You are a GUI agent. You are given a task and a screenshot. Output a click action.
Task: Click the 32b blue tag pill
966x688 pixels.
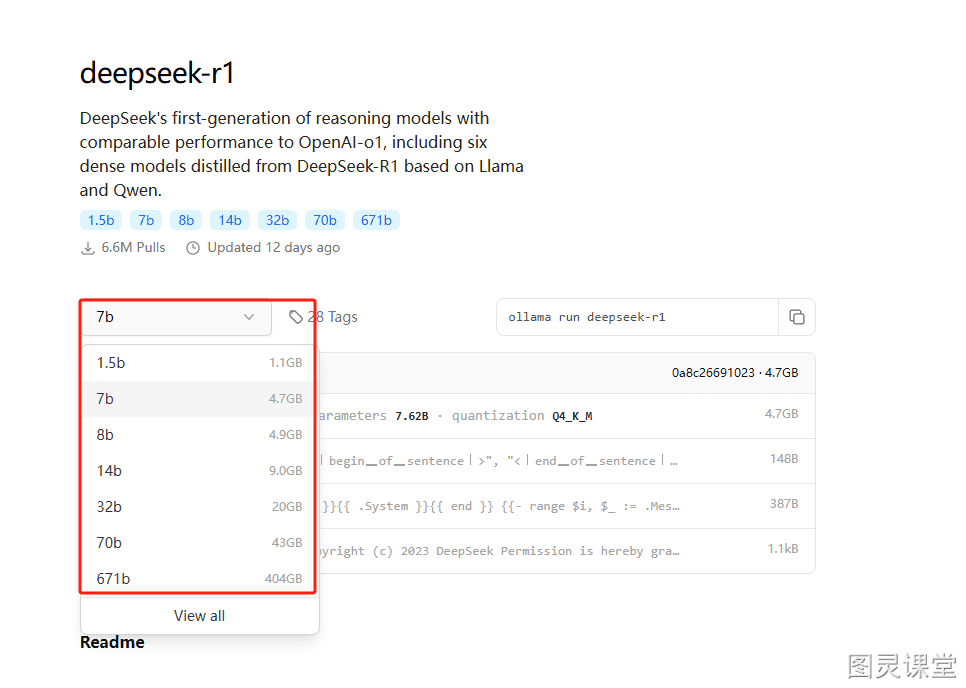[277, 221]
